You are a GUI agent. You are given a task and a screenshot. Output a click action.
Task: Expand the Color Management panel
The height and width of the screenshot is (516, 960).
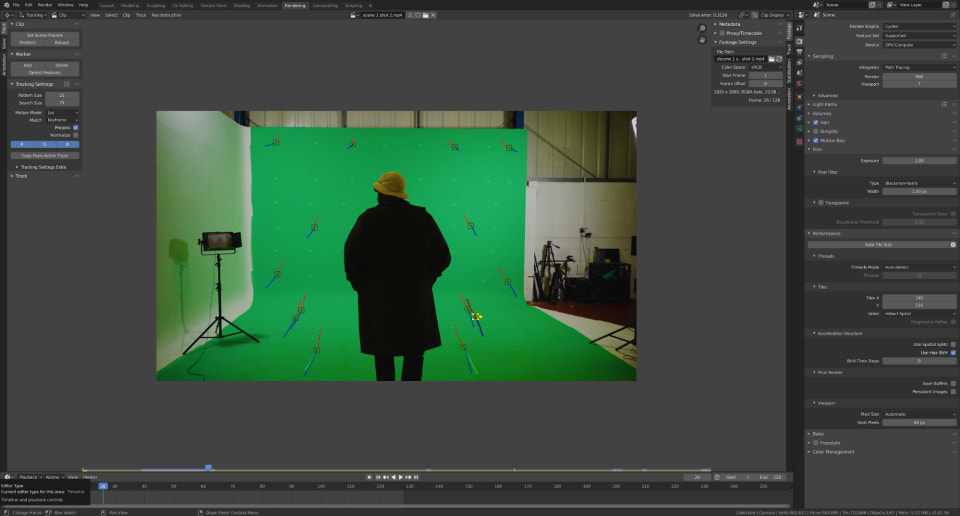(x=833, y=452)
